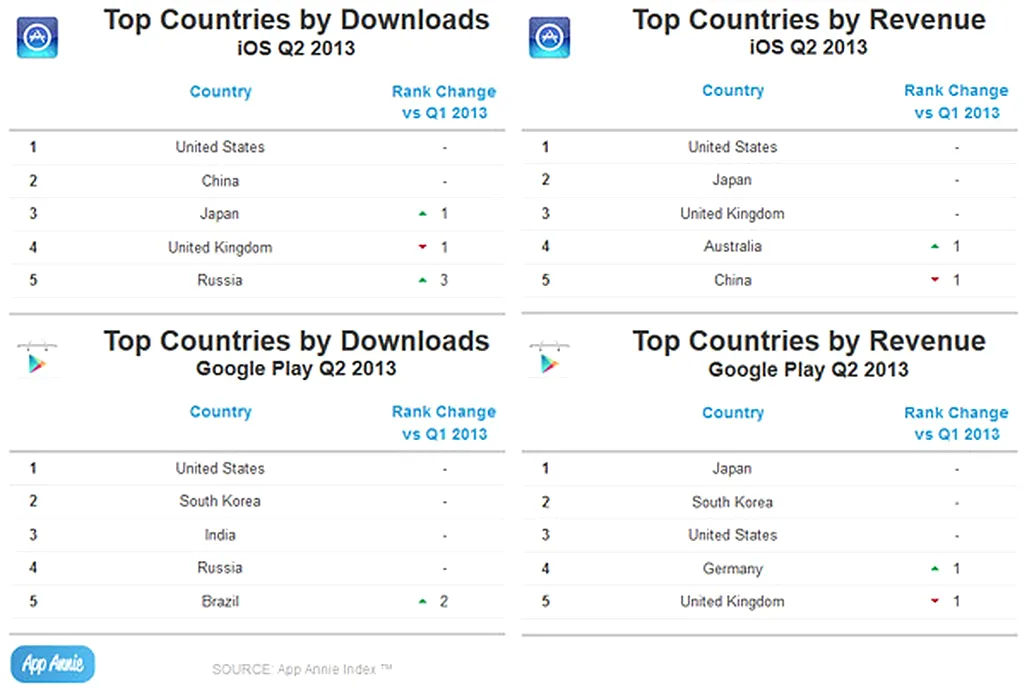This screenshot has width=1027, height=700.
Task: Click green up arrow in the Brazil row
Action: tap(423, 602)
